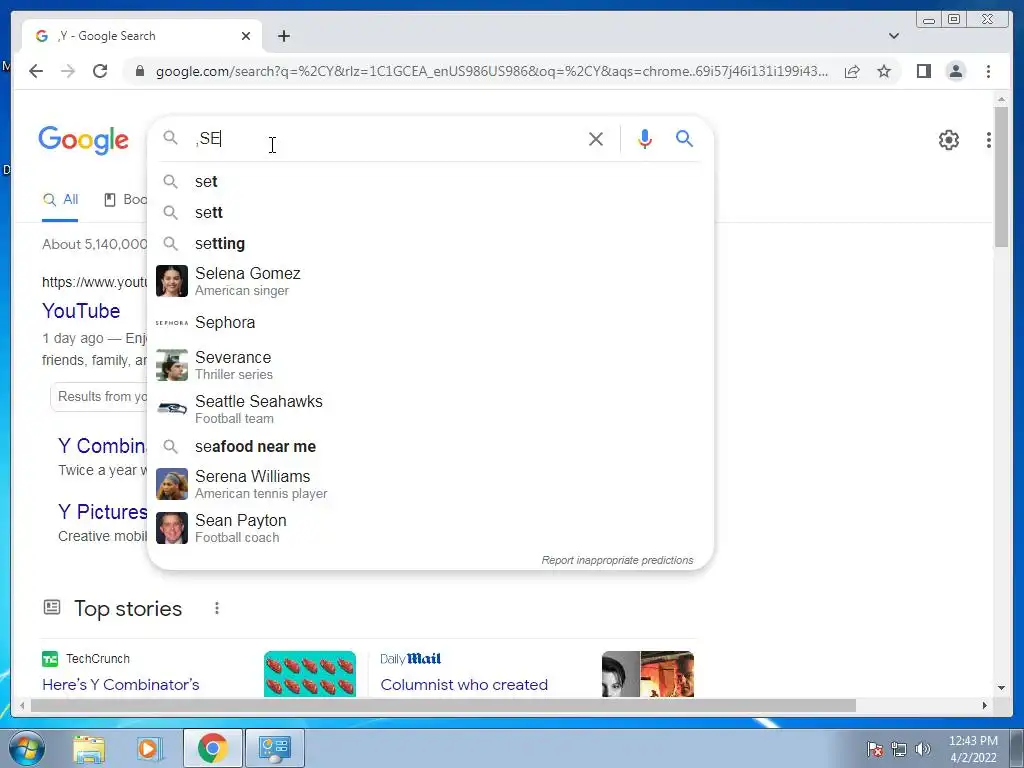Expand the tab search chevron
Viewport: 1024px width, 768px height.
coord(893,36)
